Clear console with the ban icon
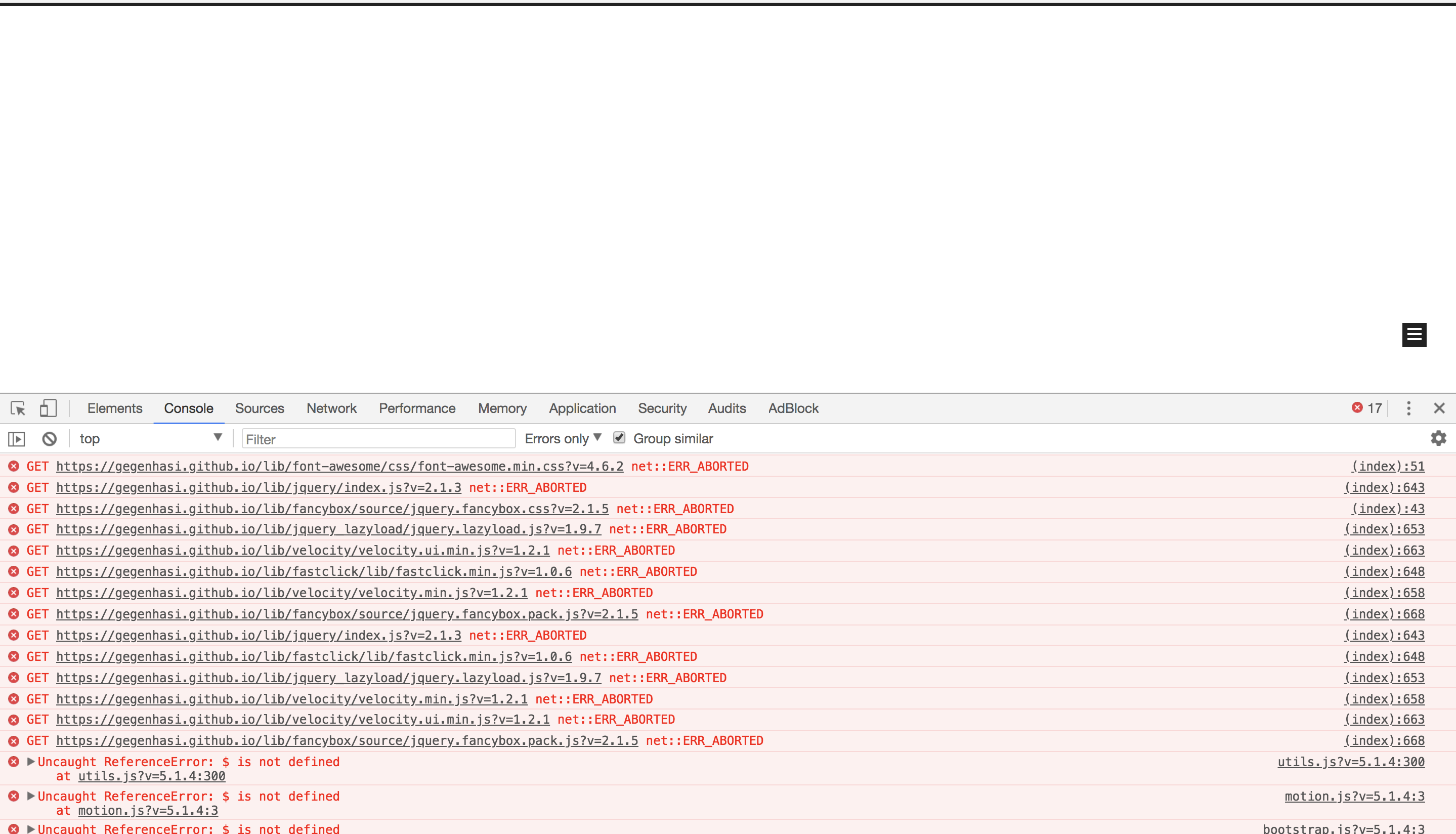The width and height of the screenshot is (1456, 834). (49, 439)
